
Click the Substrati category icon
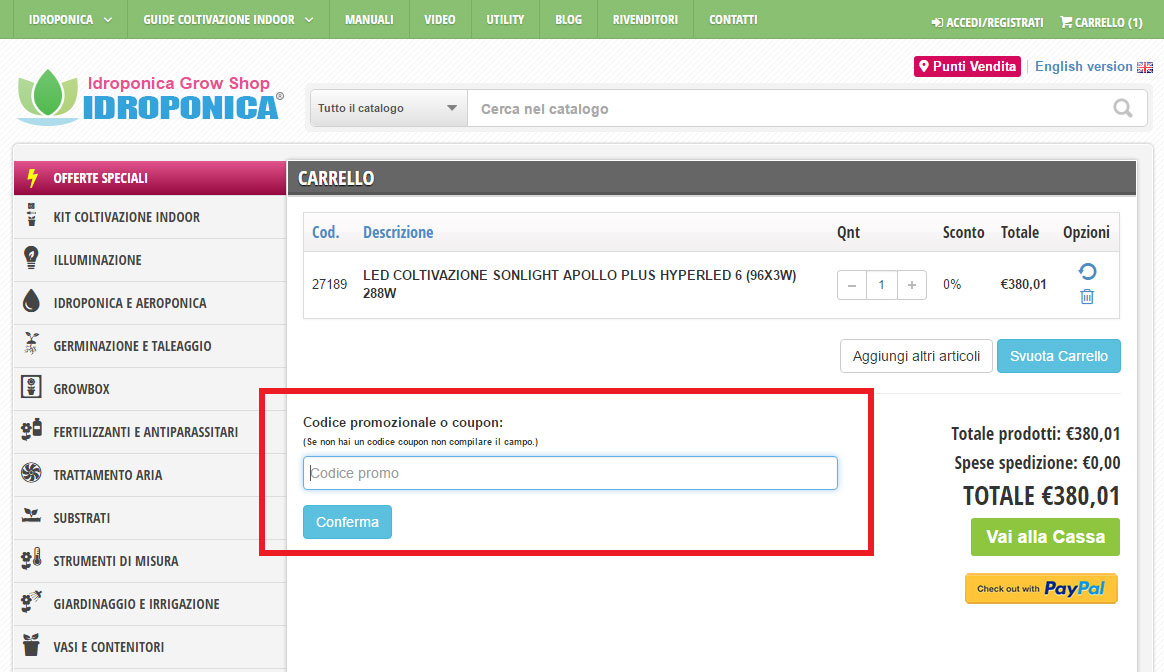coord(31,515)
